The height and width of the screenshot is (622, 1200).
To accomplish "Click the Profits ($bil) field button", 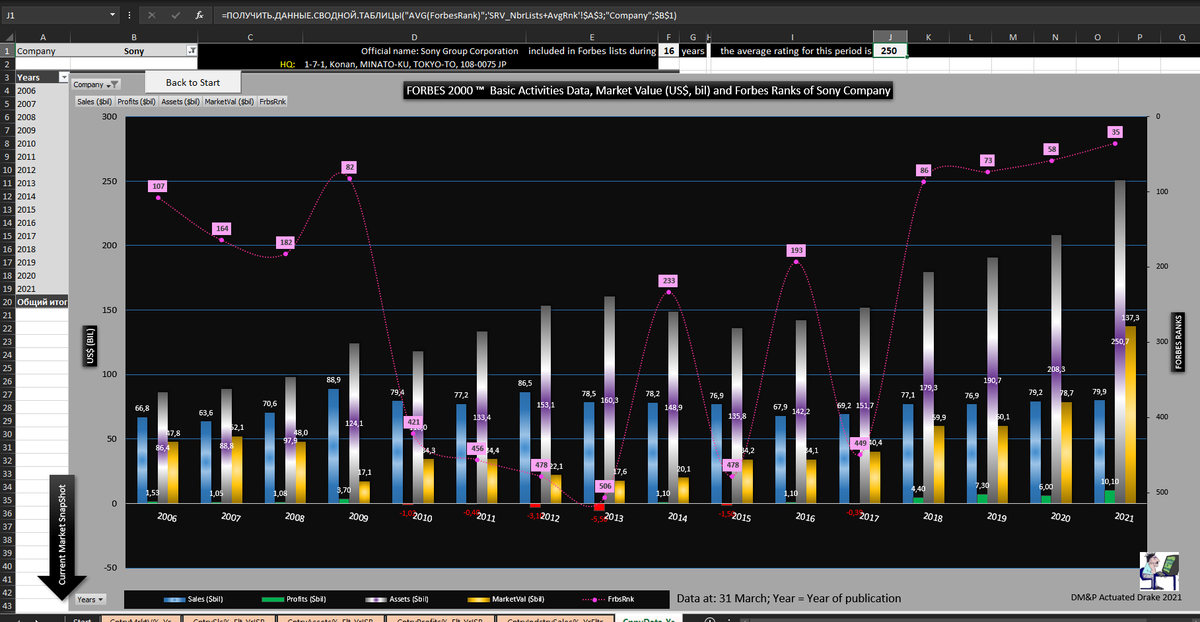I will click(x=135, y=101).
